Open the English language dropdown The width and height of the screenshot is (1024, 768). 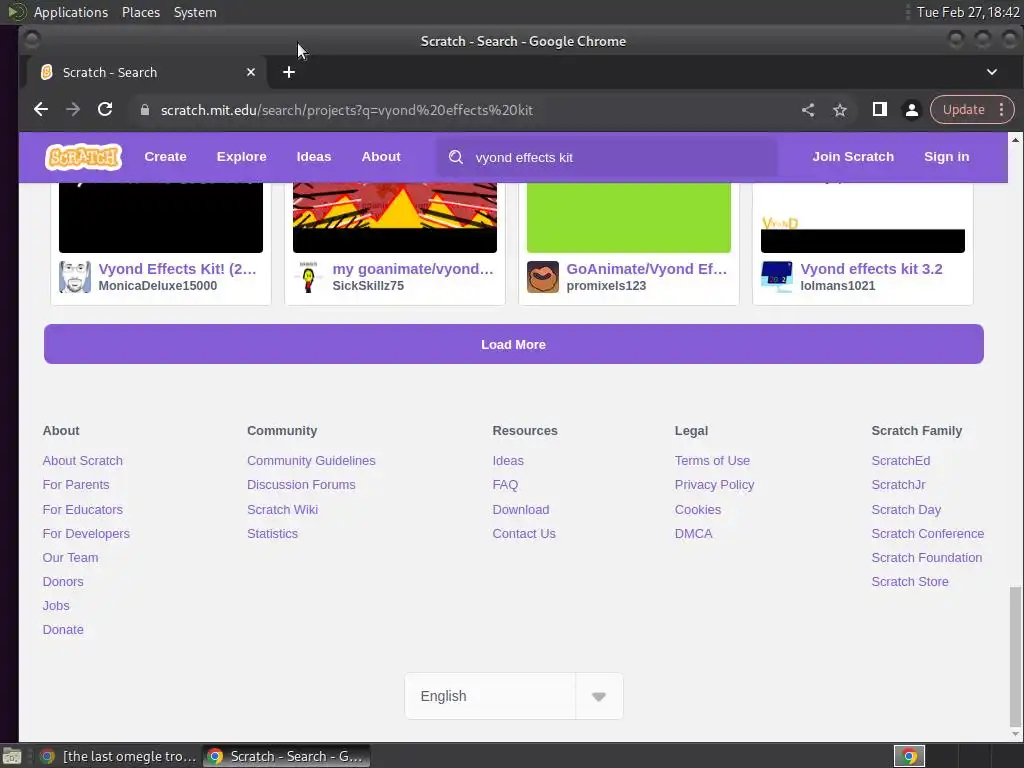513,696
